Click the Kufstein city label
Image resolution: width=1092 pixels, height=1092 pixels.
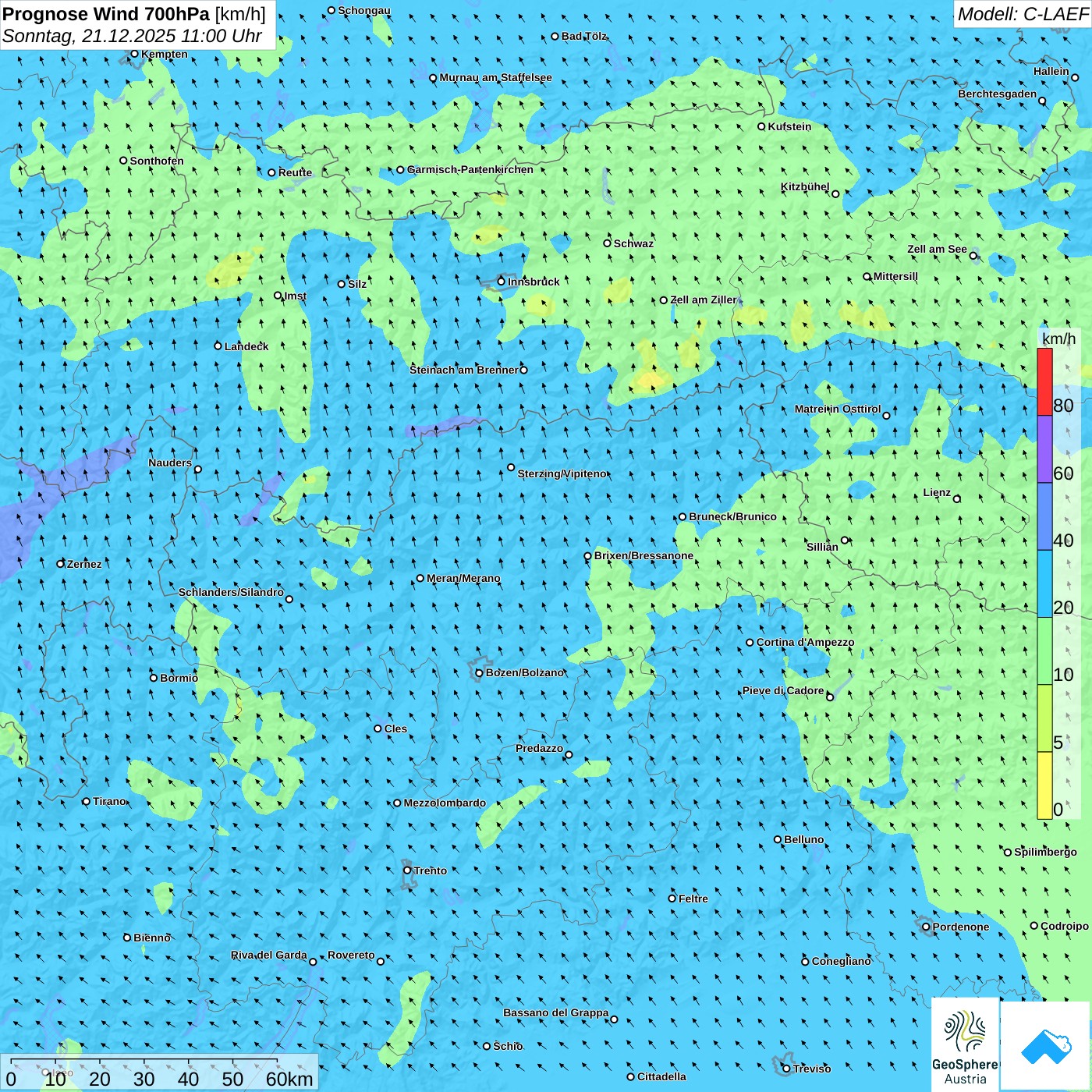[789, 126]
